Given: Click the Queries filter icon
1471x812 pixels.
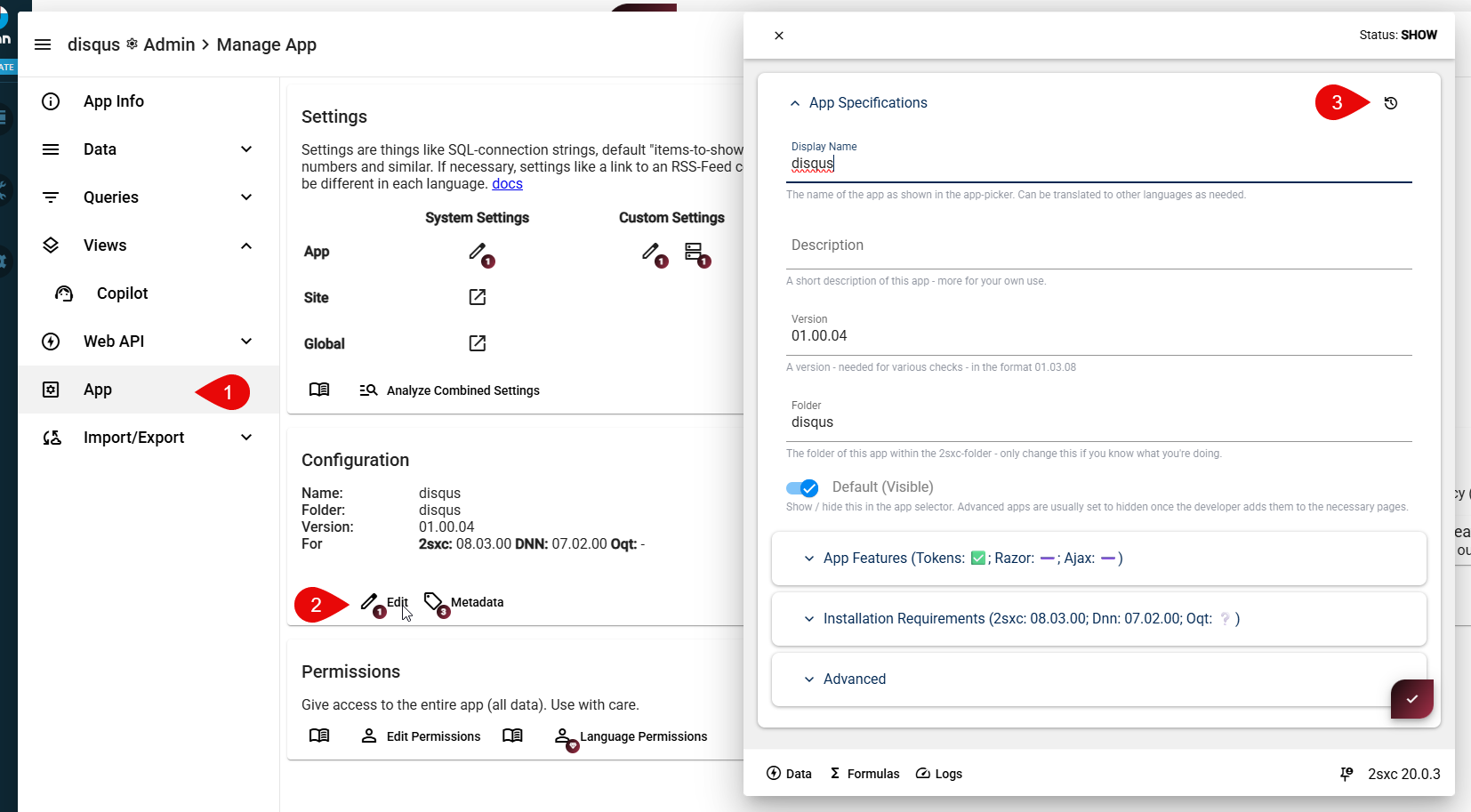Looking at the screenshot, I should 51,197.
